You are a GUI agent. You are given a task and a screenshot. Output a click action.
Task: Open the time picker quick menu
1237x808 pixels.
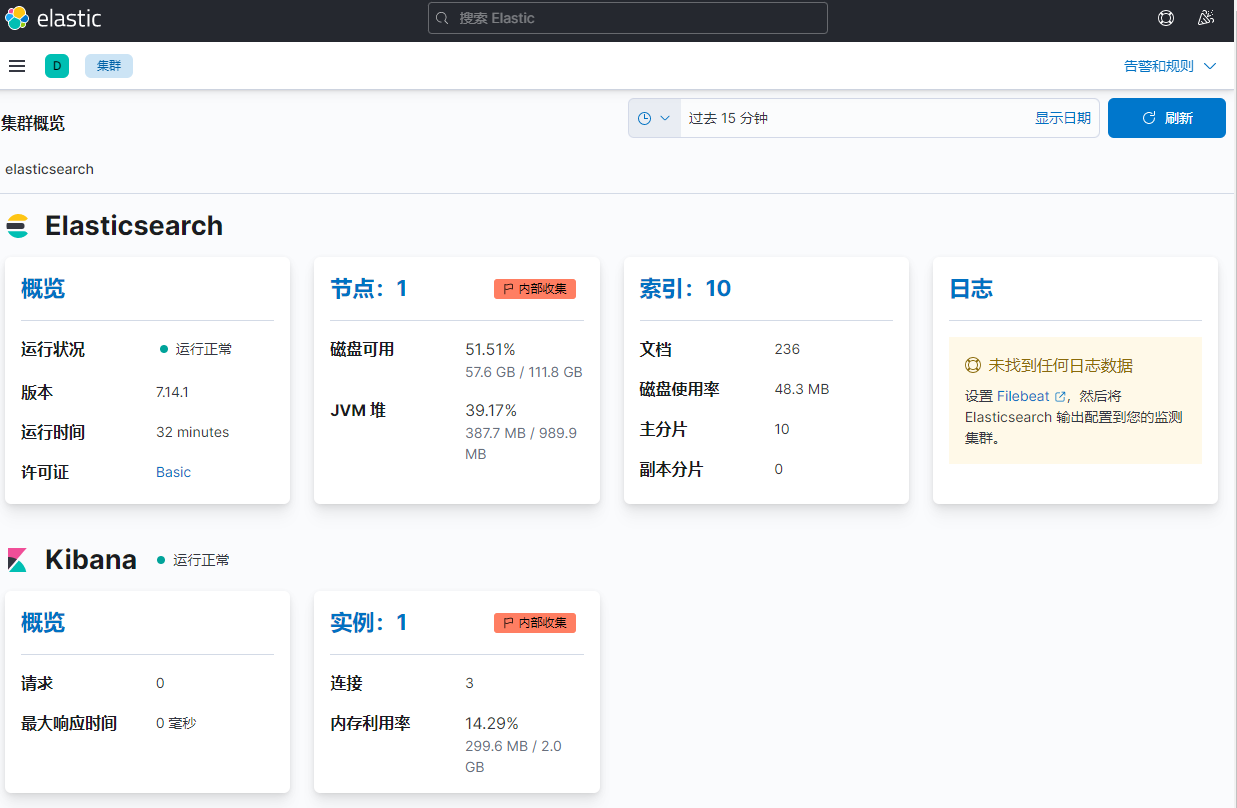pos(654,118)
